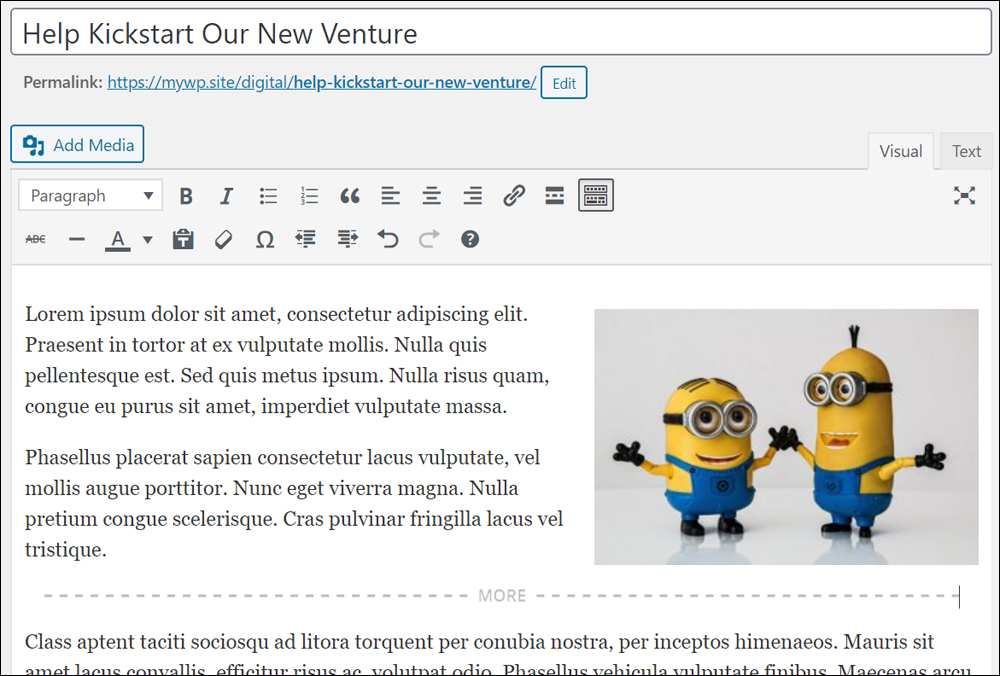Open the post permalink URL
The height and width of the screenshot is (676, 1000).
pos(321,82)
